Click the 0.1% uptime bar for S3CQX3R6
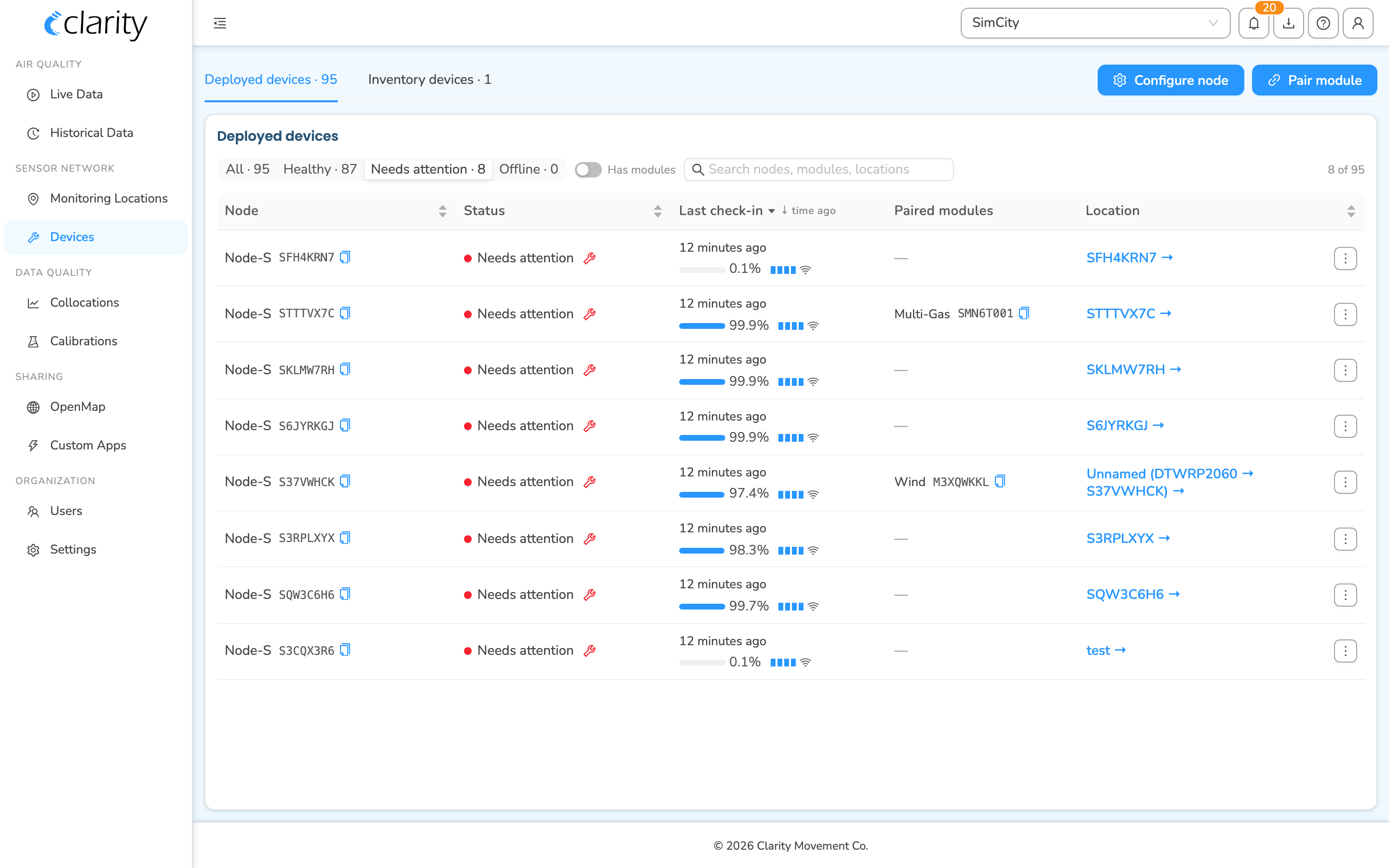This screenshot has width=1389, height=868. coord(701,663)
